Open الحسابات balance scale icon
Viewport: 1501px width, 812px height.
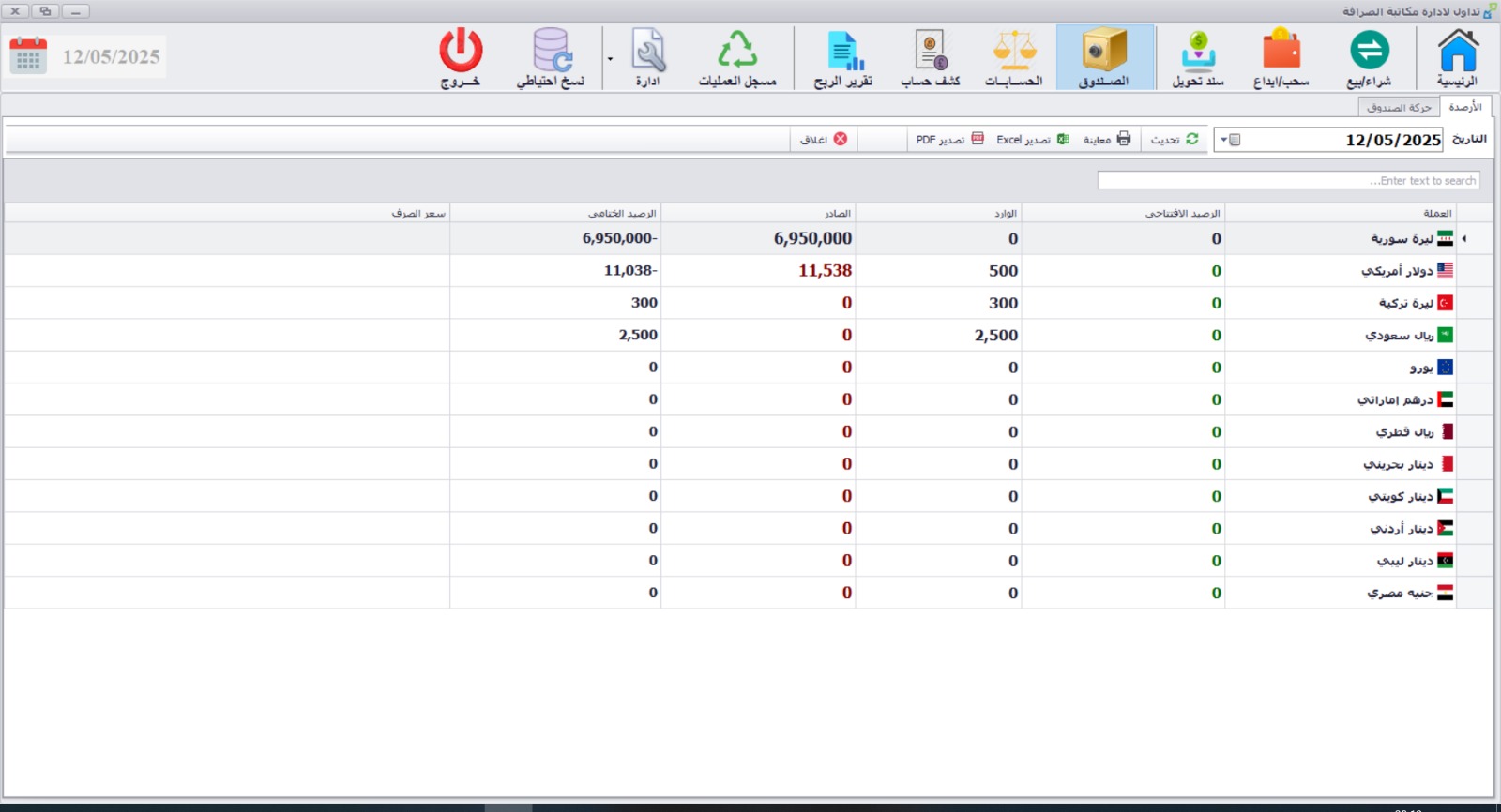coord(1014,58)
